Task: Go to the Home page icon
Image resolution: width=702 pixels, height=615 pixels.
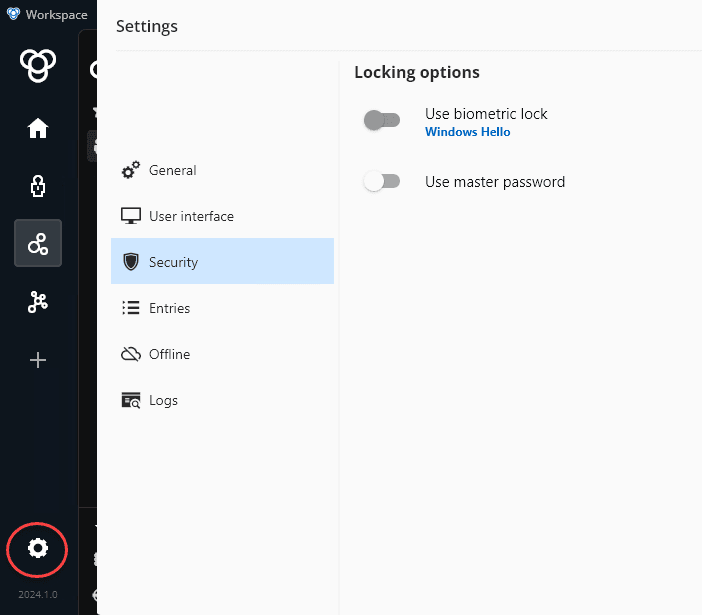Action: point(38,128)
